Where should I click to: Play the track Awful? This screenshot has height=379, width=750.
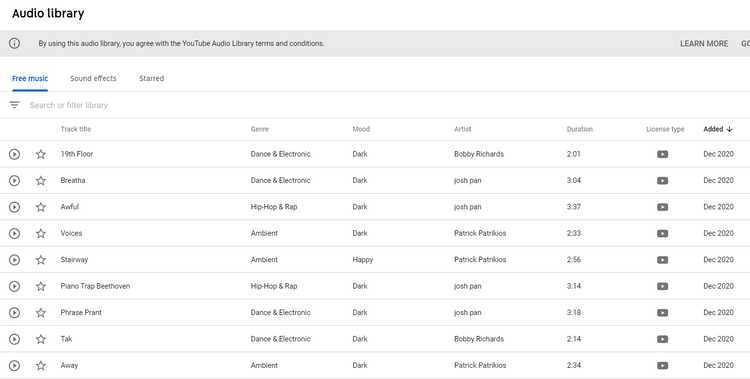[14, 207]
